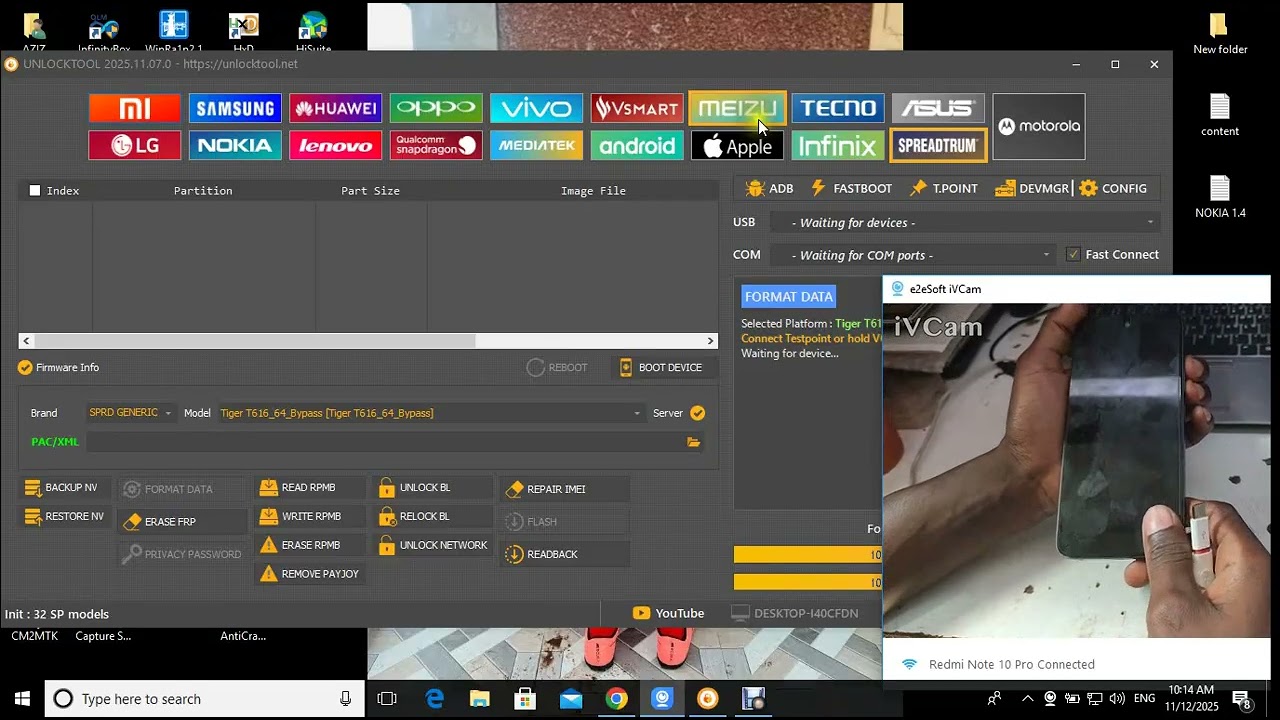Click the ERASE FRP button
1280x720 pixels.
tap(182, 522)
